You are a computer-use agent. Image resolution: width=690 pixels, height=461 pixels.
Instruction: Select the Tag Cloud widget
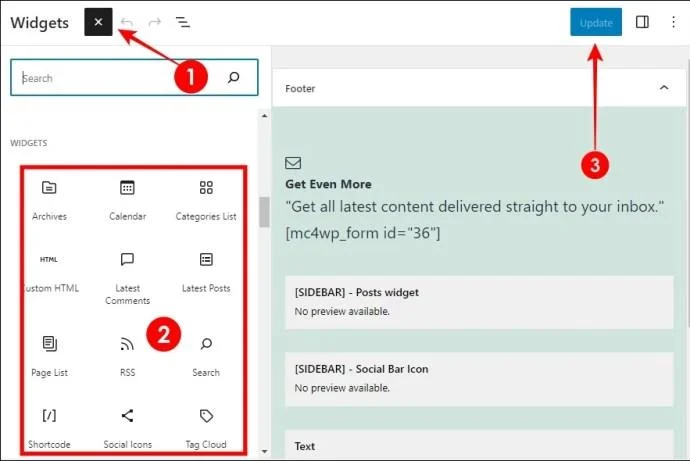[206, 429]
